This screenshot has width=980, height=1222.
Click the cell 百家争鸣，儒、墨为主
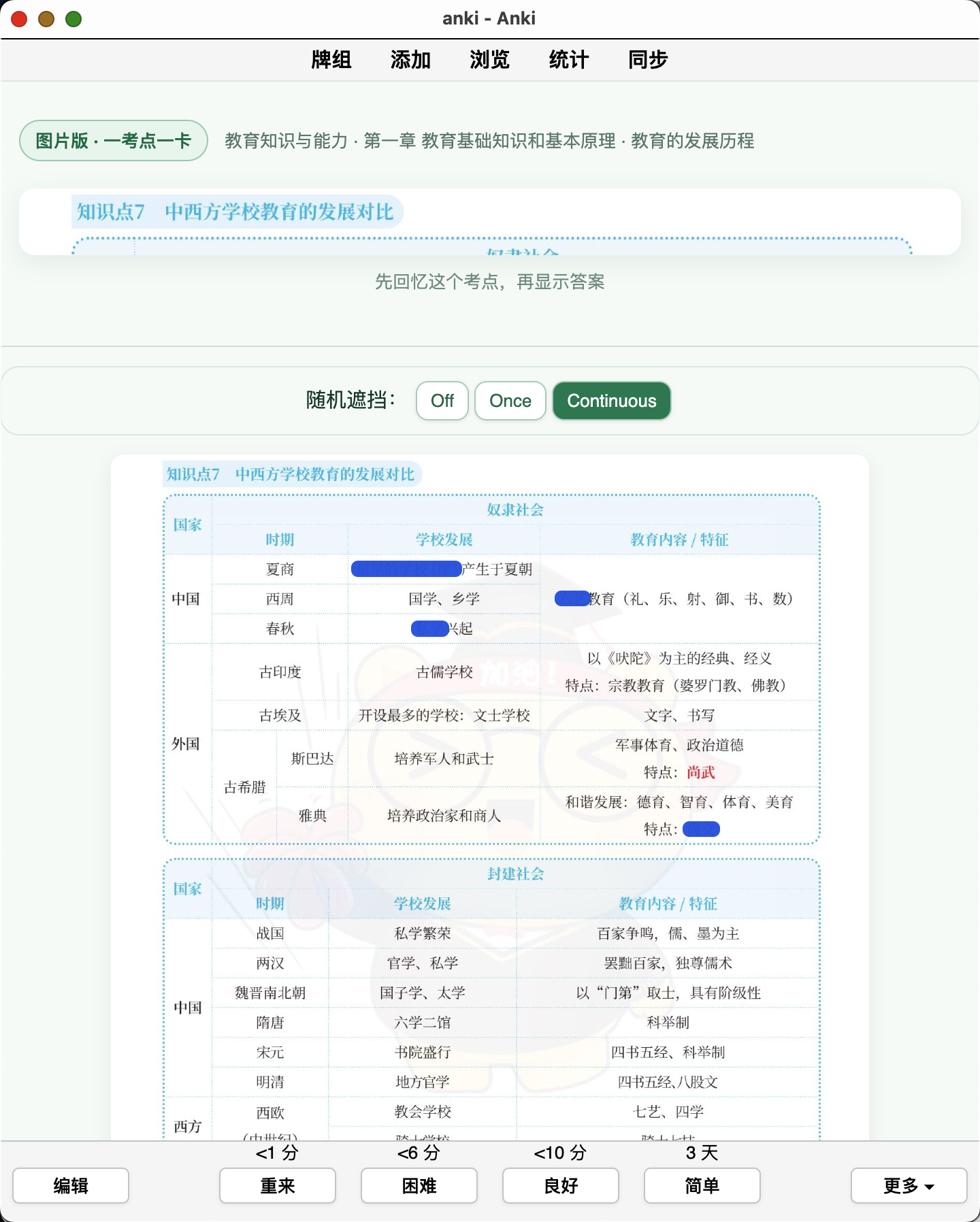pos(668,934)
